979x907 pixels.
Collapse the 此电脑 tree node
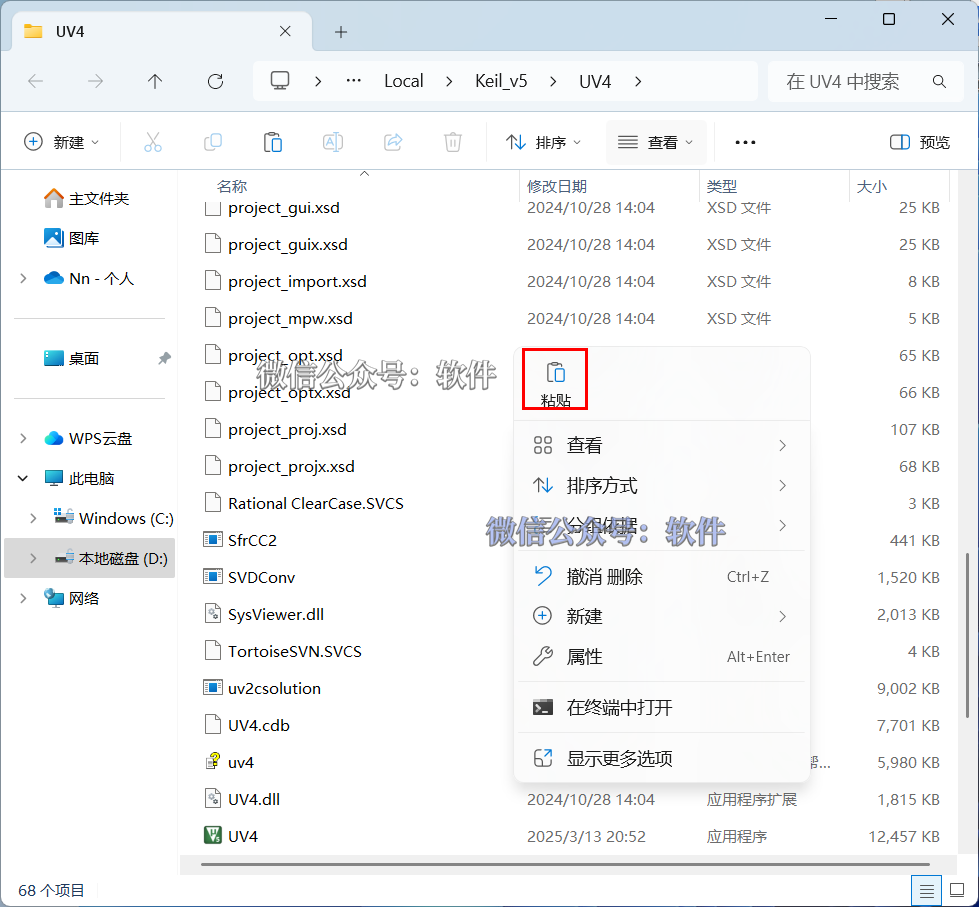point(23,478)
